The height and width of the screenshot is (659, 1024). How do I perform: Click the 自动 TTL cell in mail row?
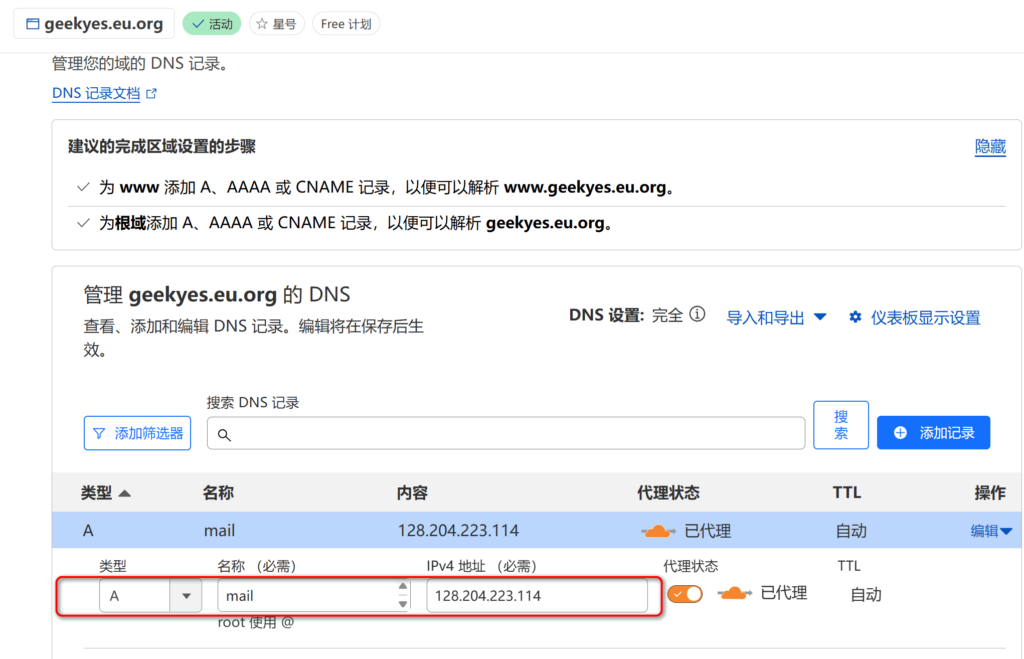point(851,531)
